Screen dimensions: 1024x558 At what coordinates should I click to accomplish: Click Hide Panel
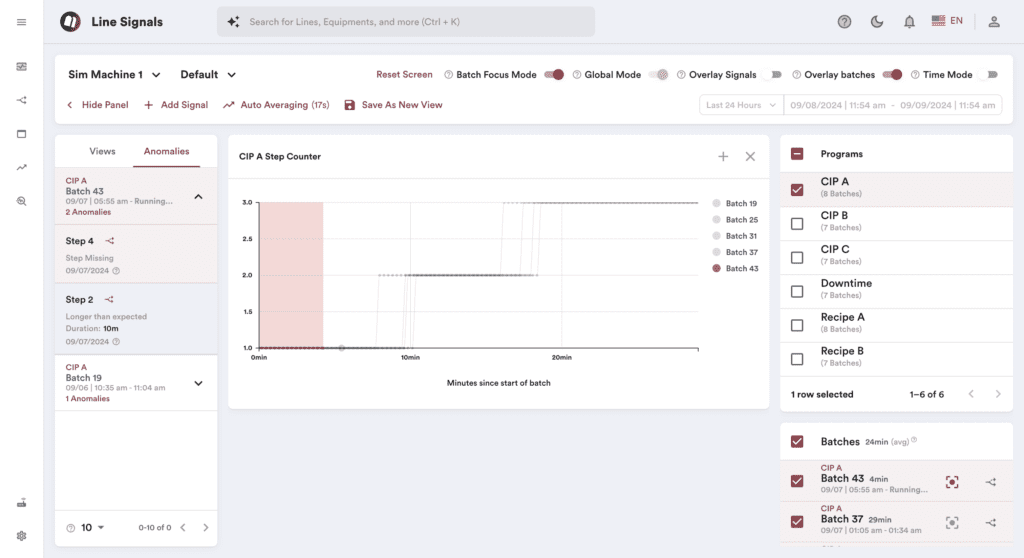97,105
